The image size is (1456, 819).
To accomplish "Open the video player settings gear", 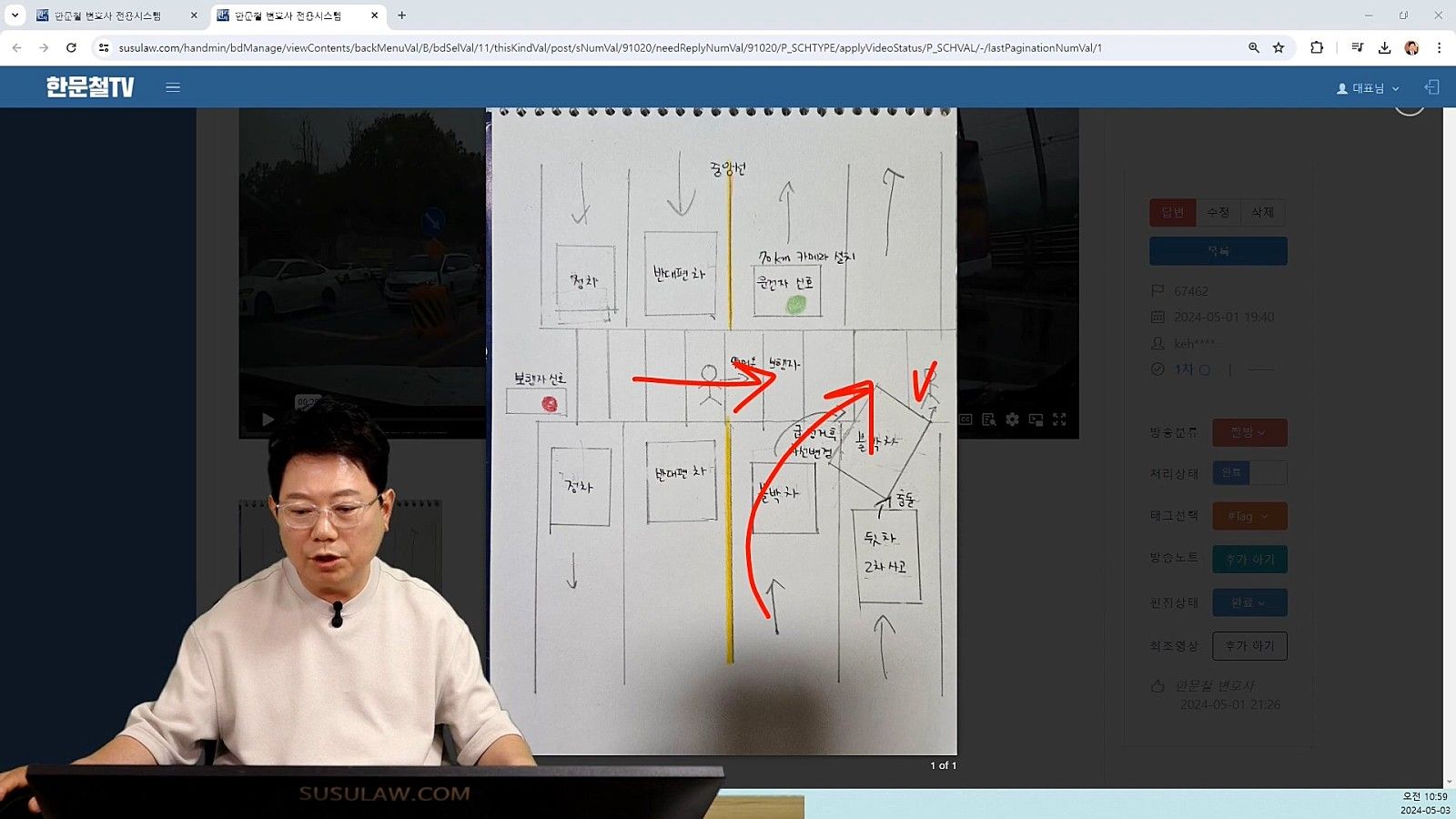I will click(1012, 420).
